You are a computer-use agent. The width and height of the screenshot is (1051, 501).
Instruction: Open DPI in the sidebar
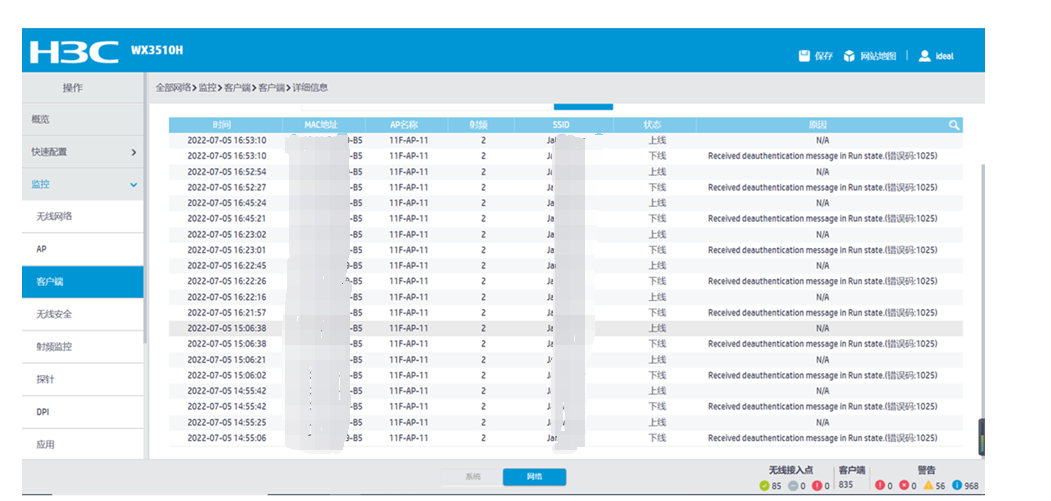pyautogui.click(x=82, y=412)
